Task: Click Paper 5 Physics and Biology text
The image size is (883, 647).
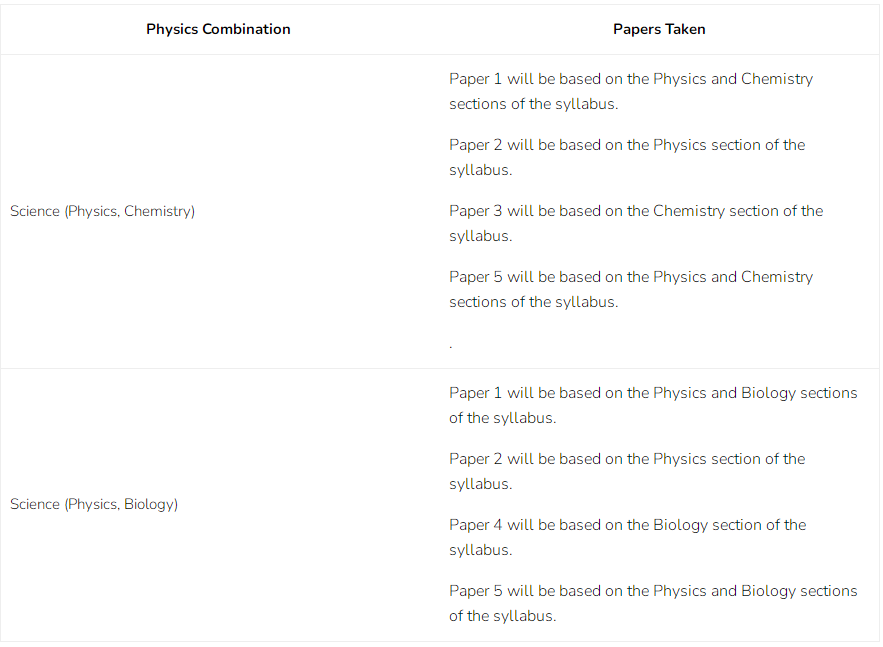Action: click(x=653, y=603)
